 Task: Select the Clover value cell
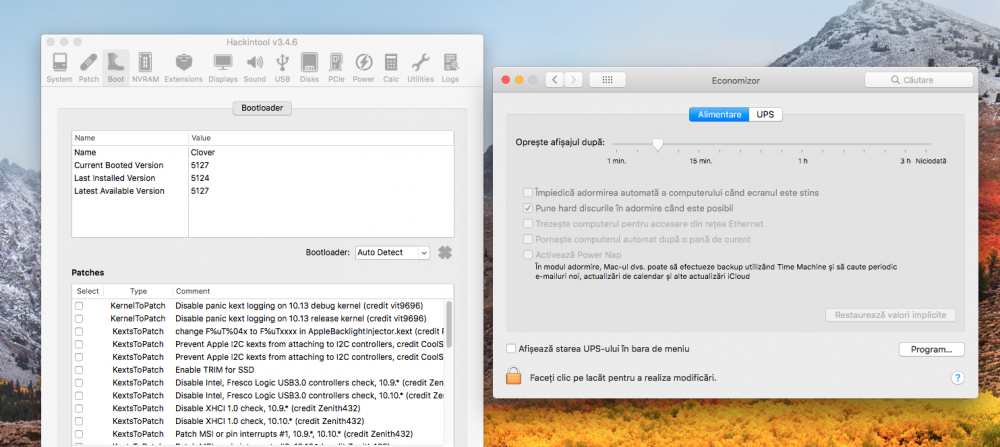(203, 152)
